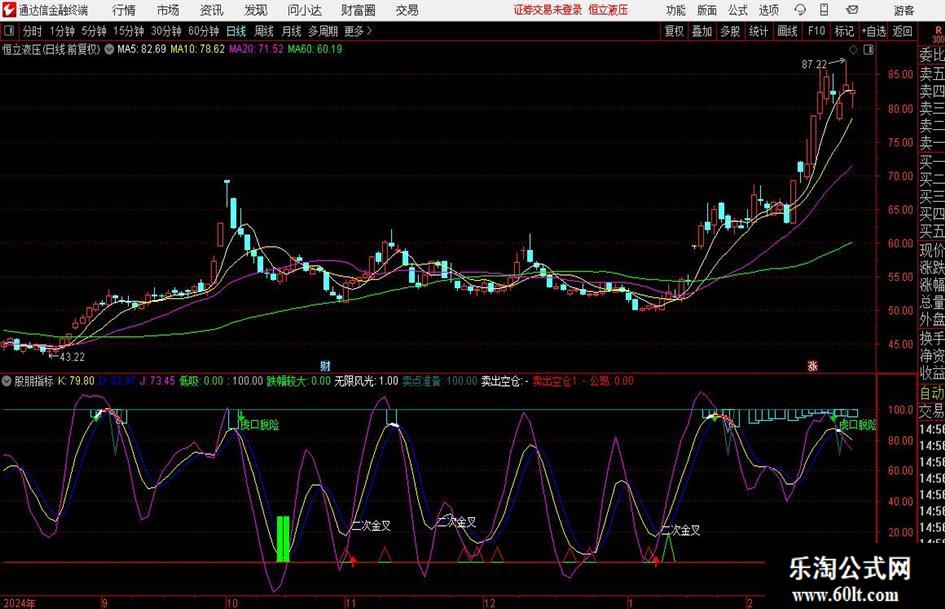The image size is (945, 609).
Task: Toggle the left sidebar panel icon
Action: (8, 31)
